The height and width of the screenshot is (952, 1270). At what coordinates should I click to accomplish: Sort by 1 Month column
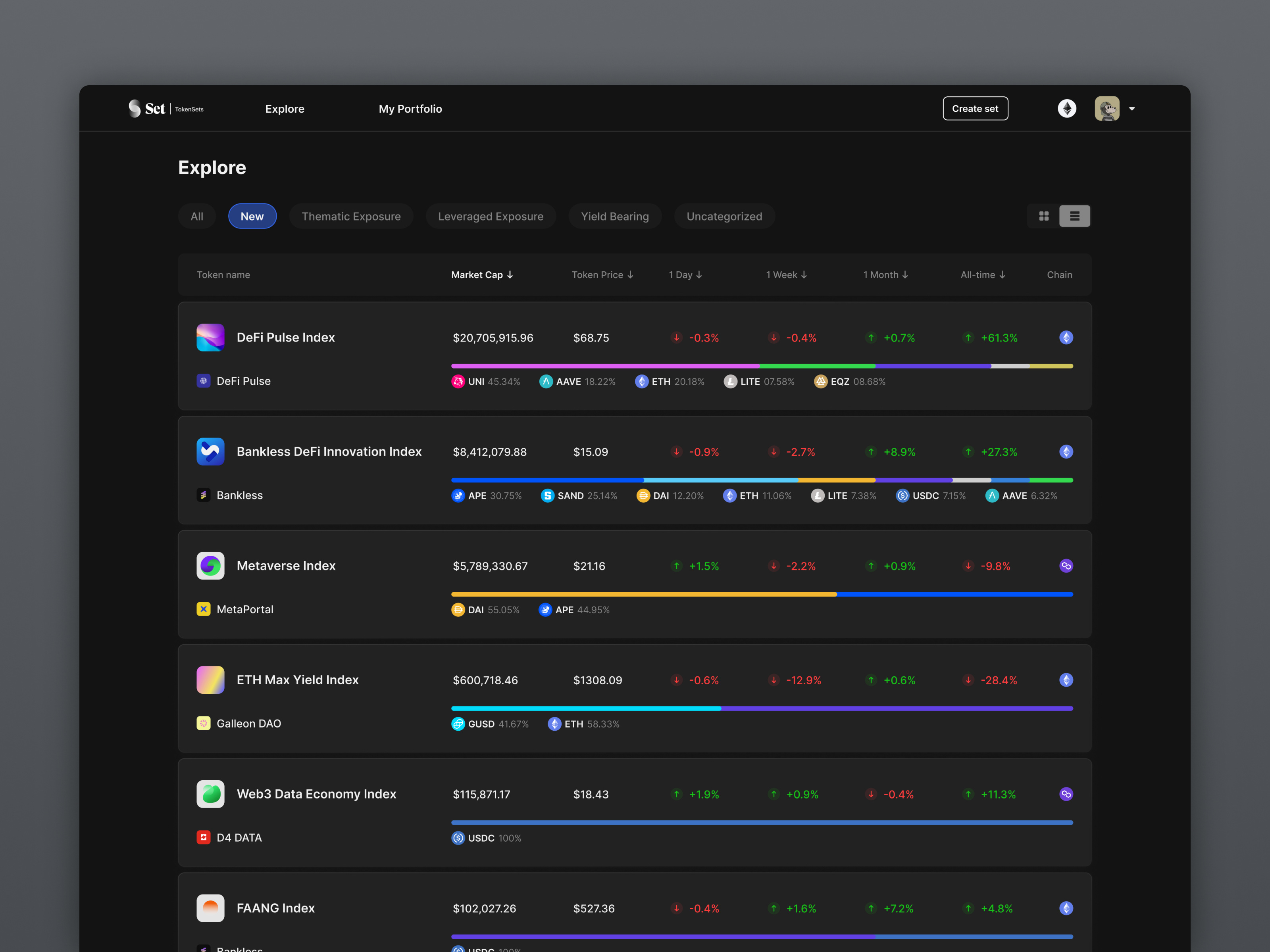(886, 275)
